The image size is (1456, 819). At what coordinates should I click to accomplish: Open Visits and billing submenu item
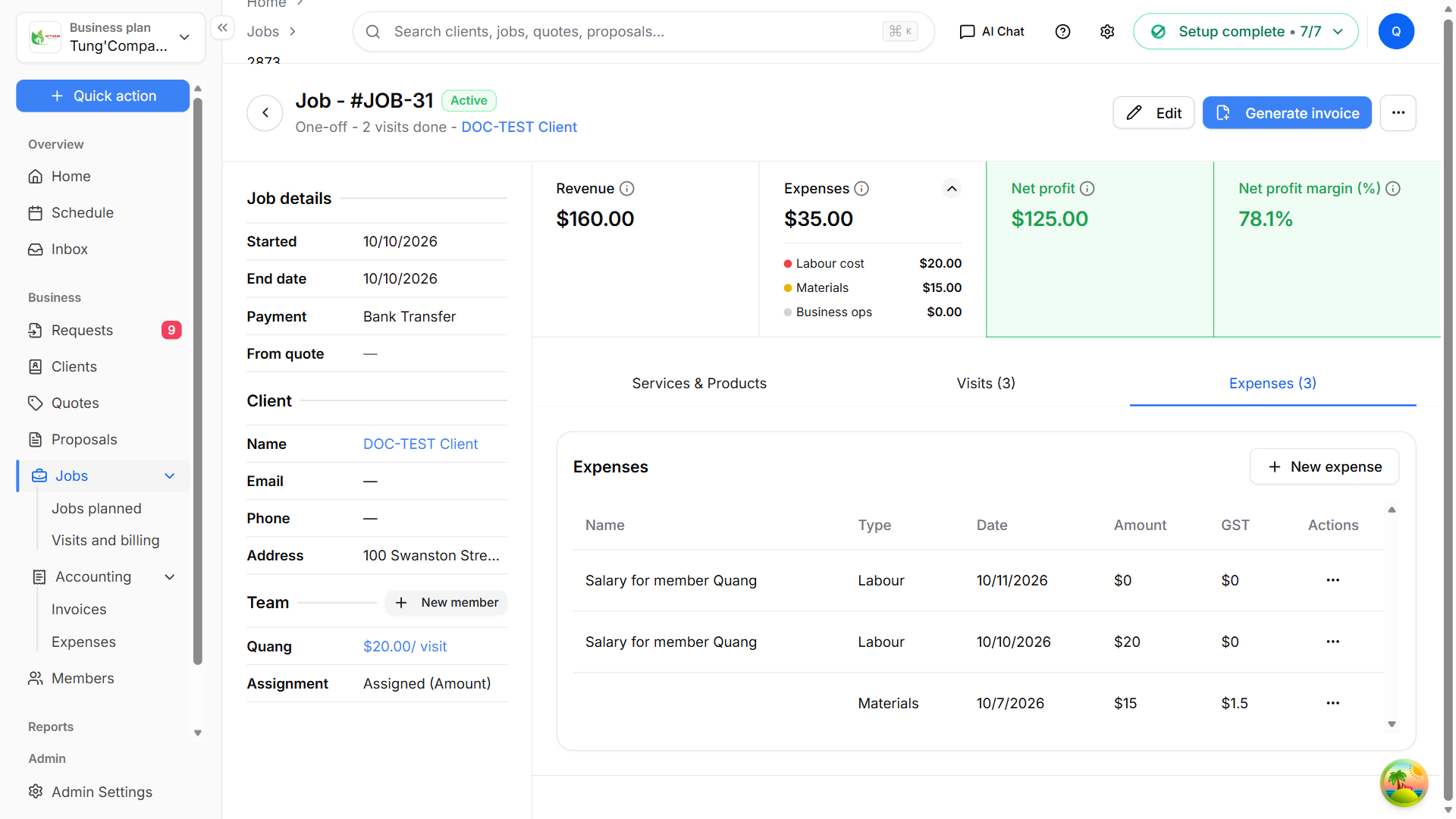click(x=105, y=541)
